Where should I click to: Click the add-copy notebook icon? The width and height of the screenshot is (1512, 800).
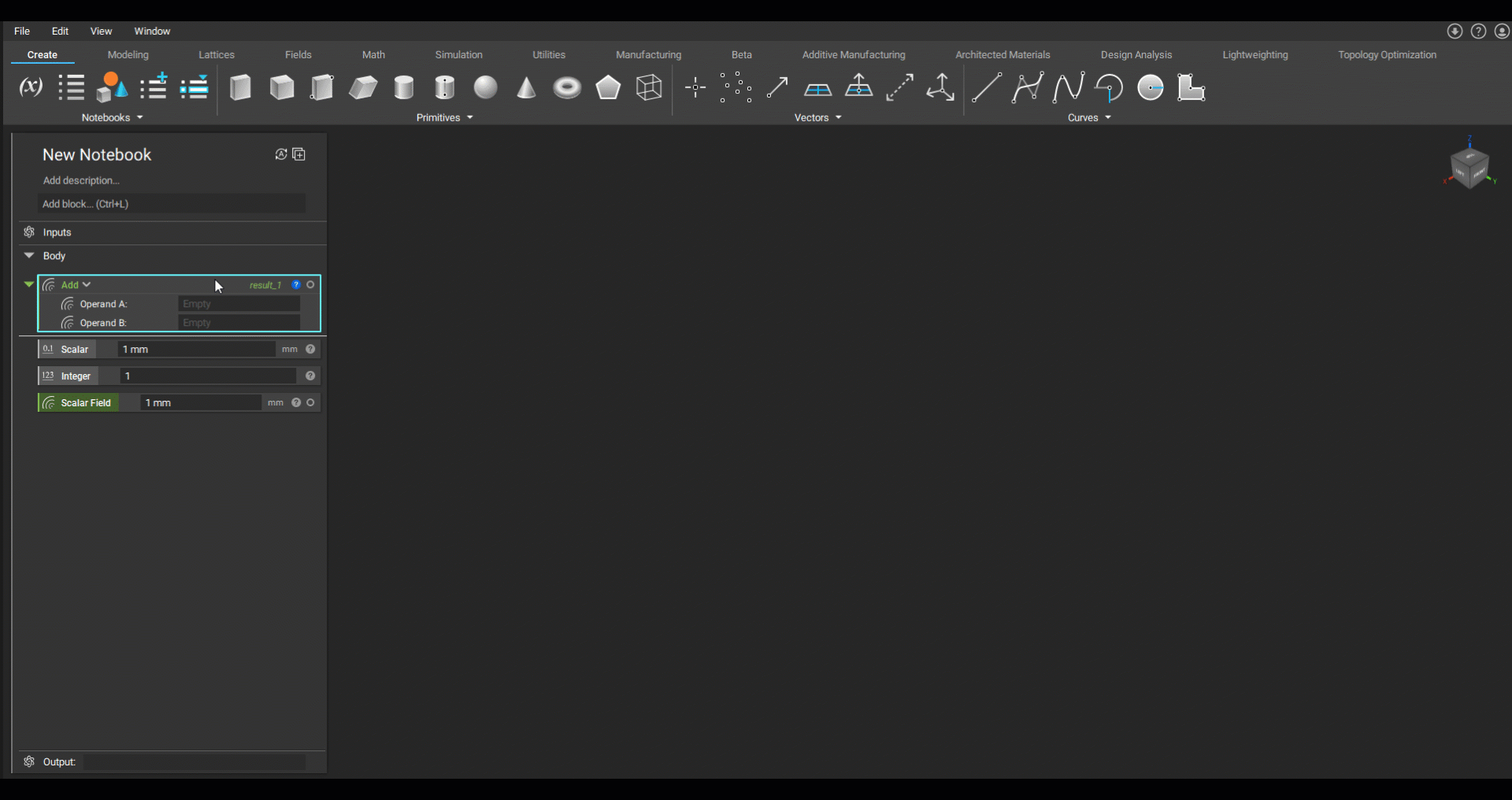click(299, 154)
